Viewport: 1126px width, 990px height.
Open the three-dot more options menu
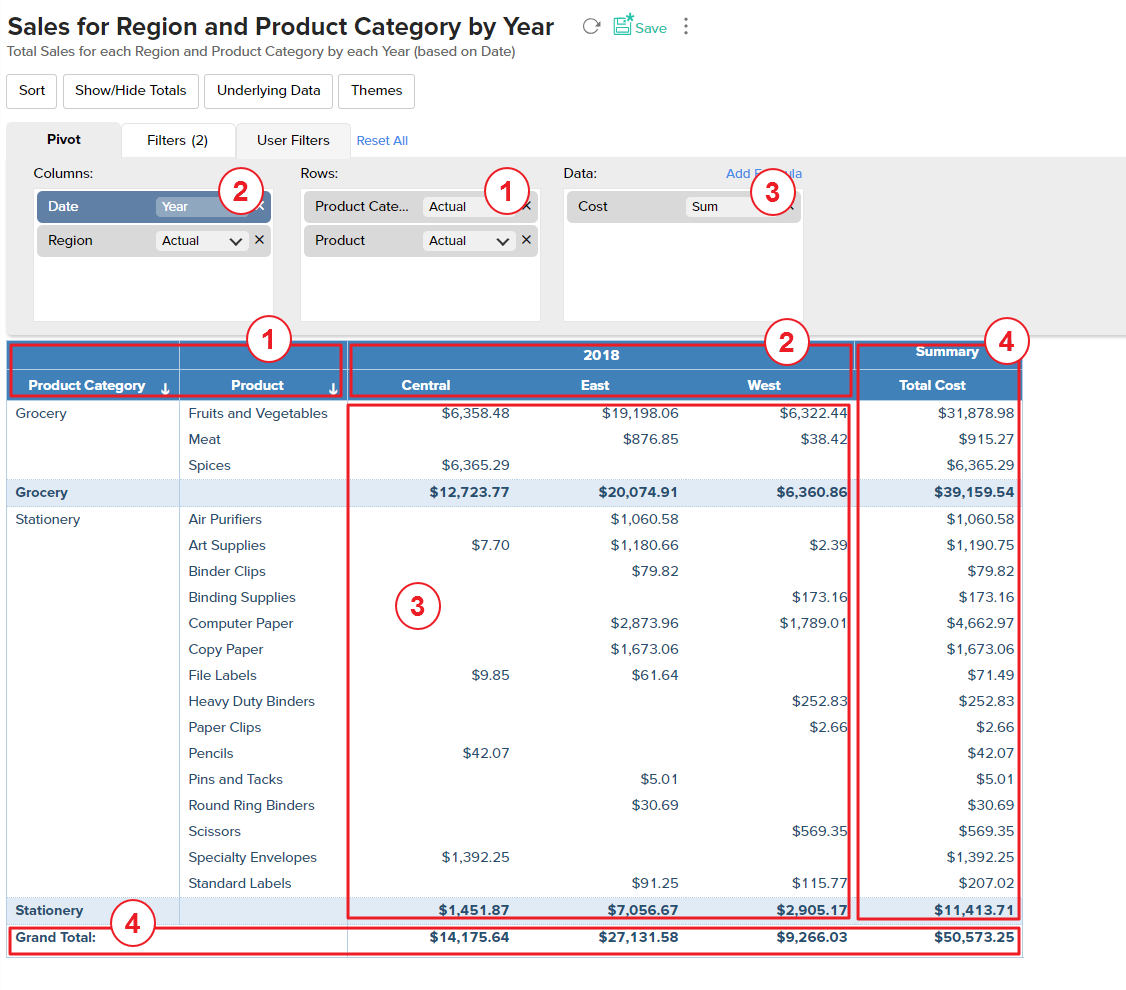686,27
